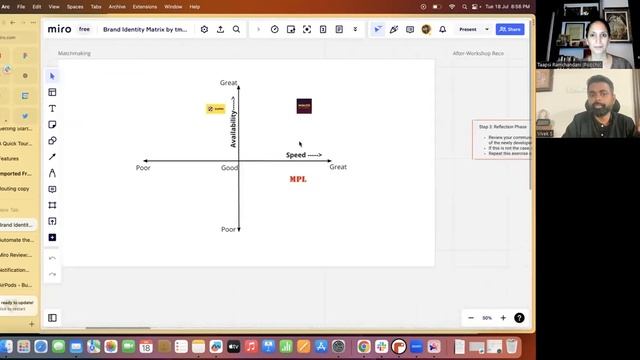Open the Miro Review tab in Arc sidebar
The image size is (640, 360).
(17, 255)
